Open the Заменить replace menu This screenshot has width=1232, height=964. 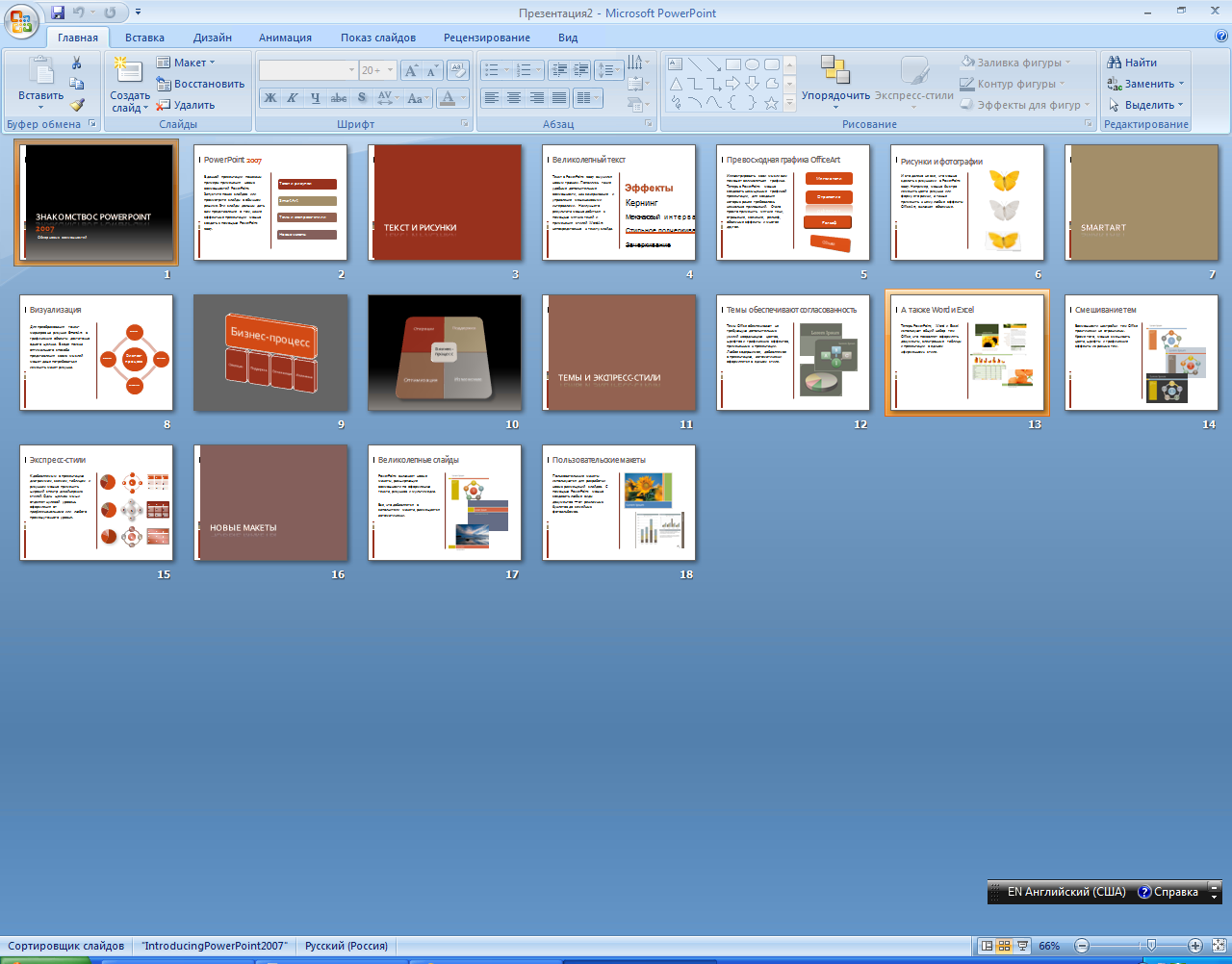(x=1145, y=84)
